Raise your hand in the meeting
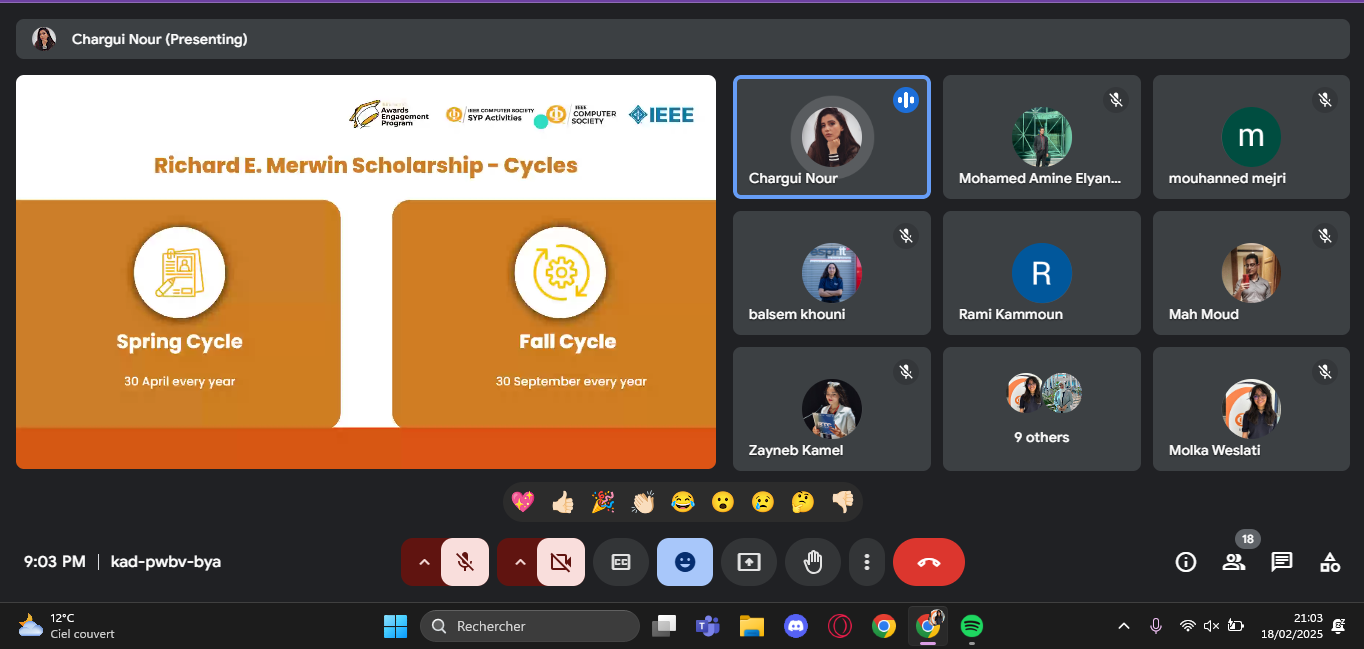 pyautogui.click(x=813, y=562)
